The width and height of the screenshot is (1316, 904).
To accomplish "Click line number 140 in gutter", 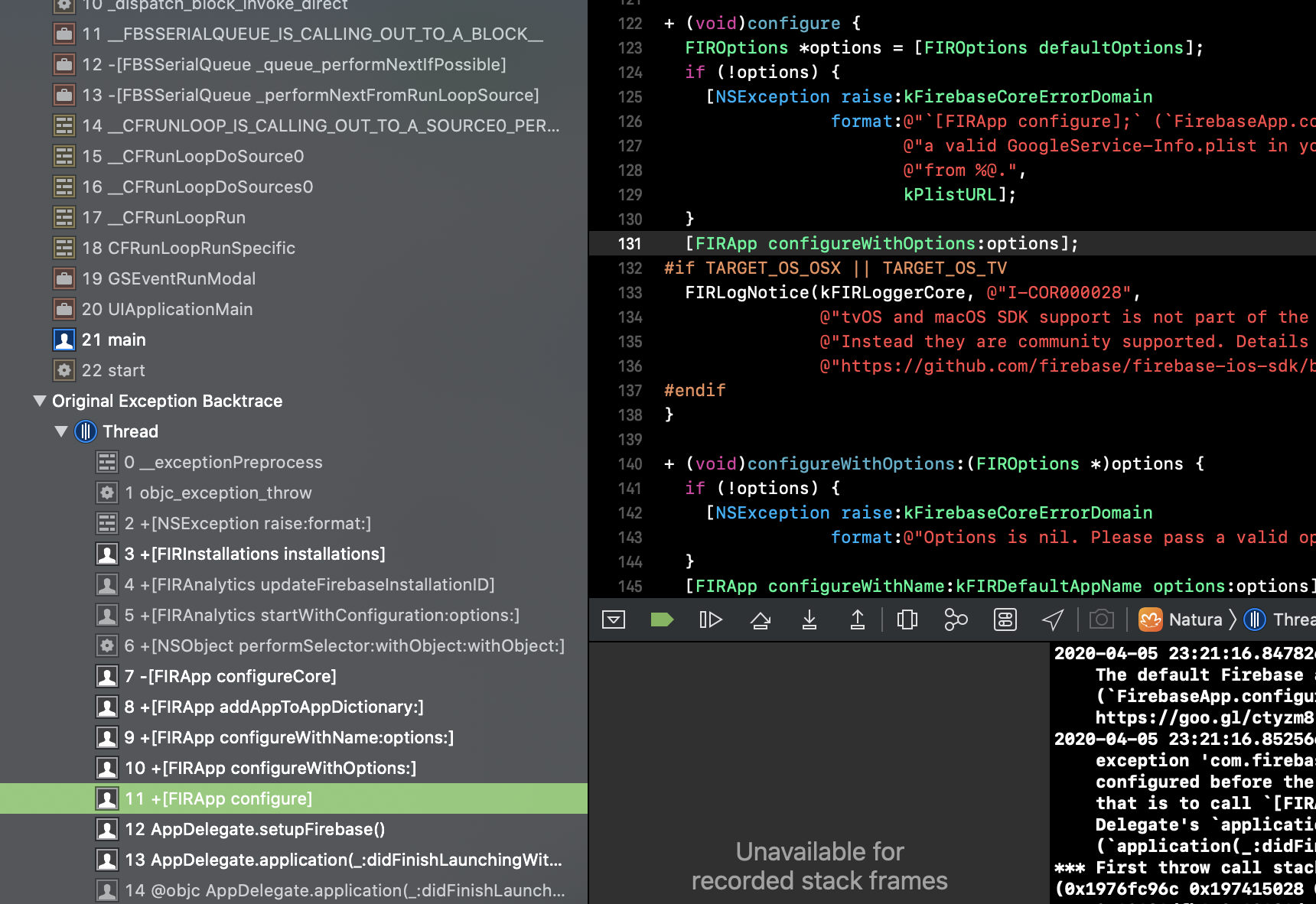I will (x=630, y=463).
